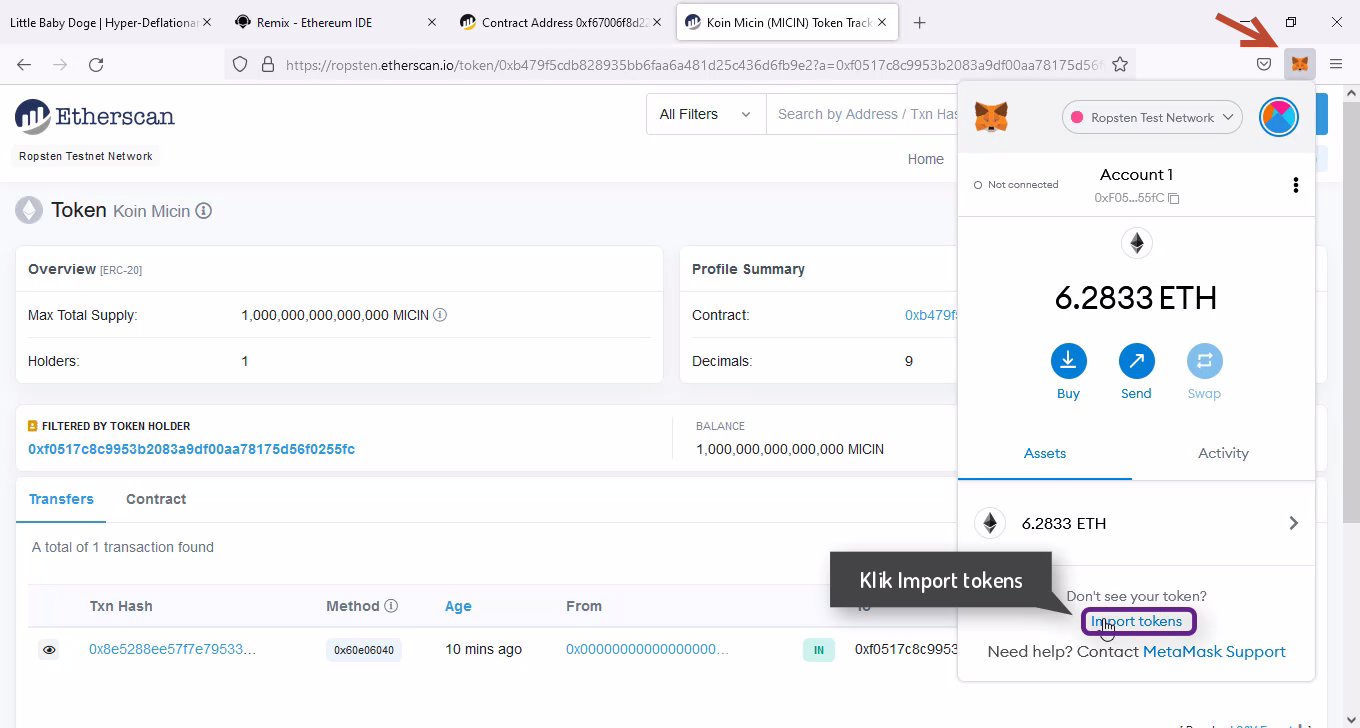
Task: Open the account options three-dot menu
Action: point(1295,185)
